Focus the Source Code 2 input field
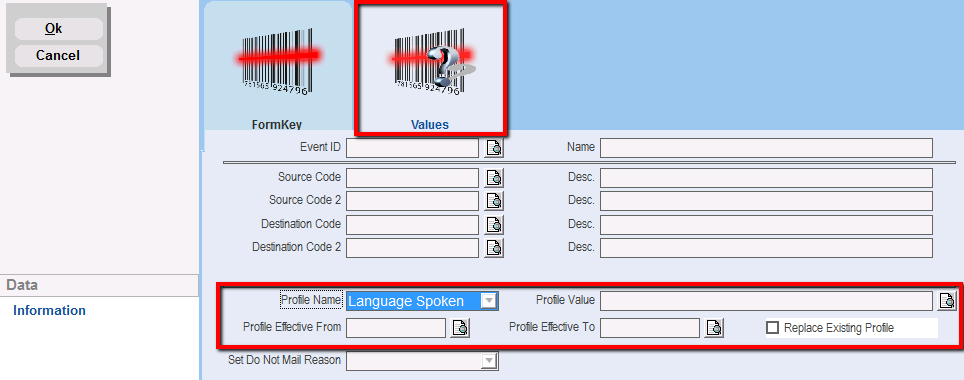The width and height of the screenshot is (964, 380). click(413, 201)
